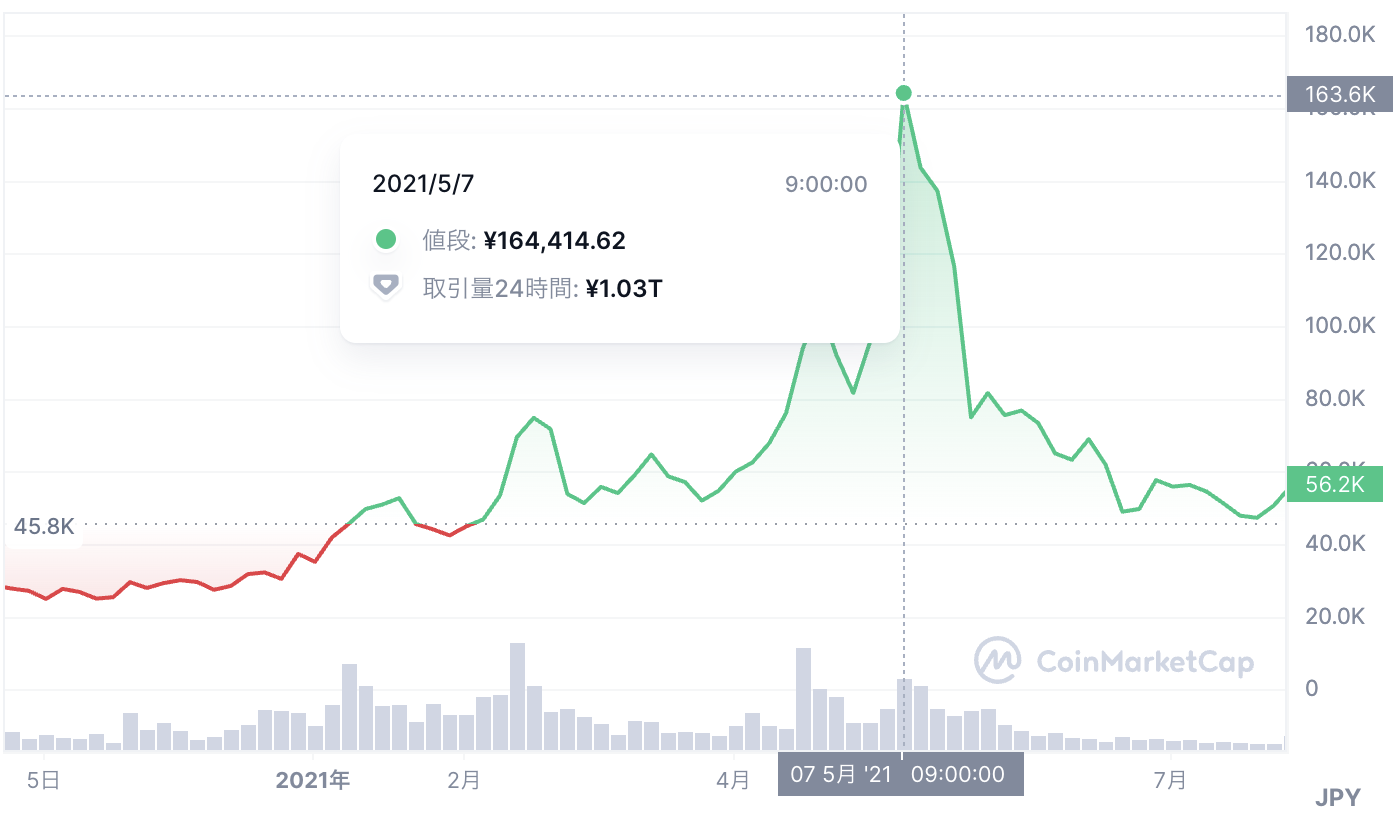This screenshot has height=816, width=1394.
Task: Click the 24-hour volume icon in tooltip
Action: pyautogui.click(x=385, y=288)
